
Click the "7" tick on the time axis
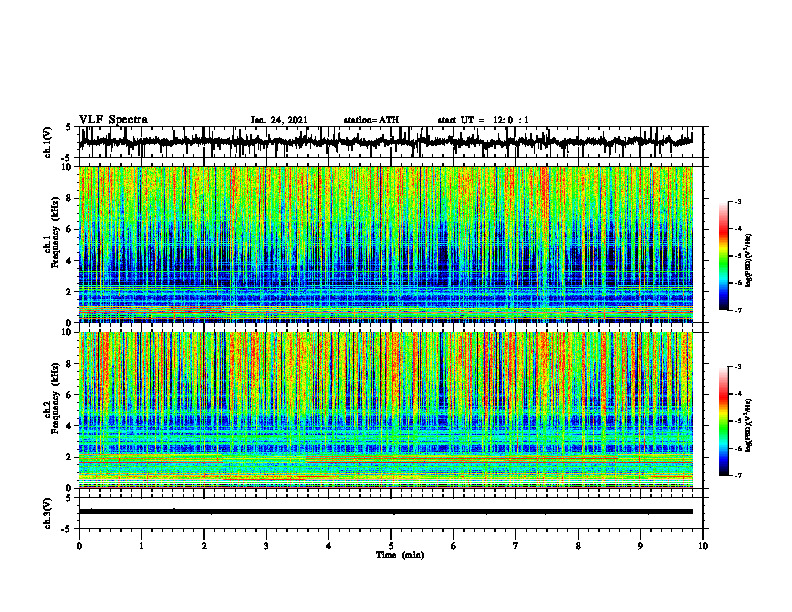(x=516, y=546)
